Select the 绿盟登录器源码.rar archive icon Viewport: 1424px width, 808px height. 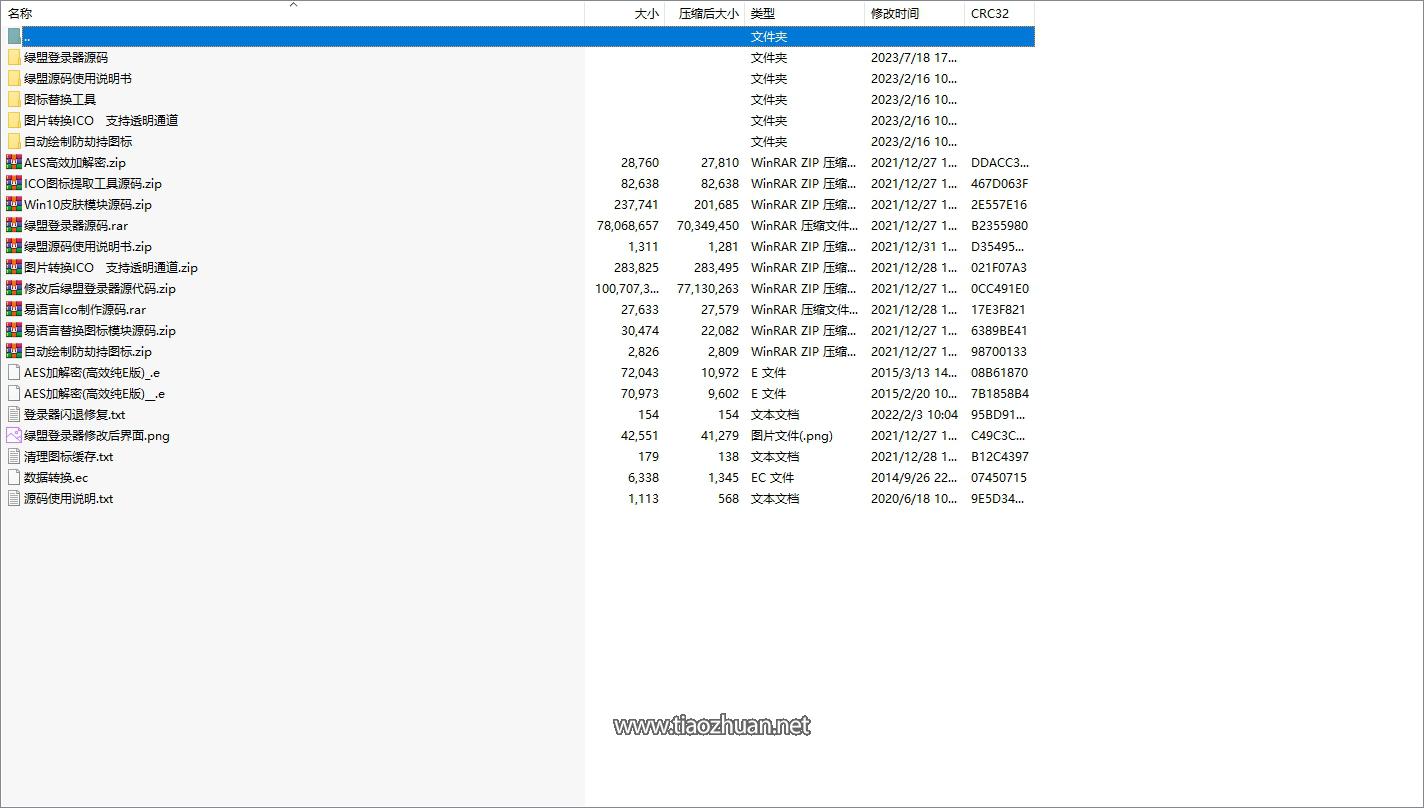pos(13,225)
